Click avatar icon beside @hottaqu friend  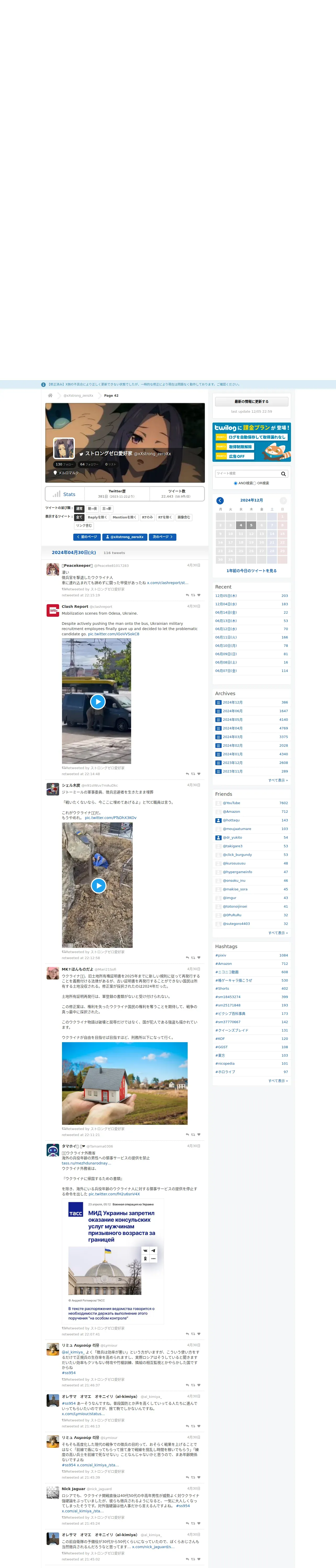tap(218, 821)
